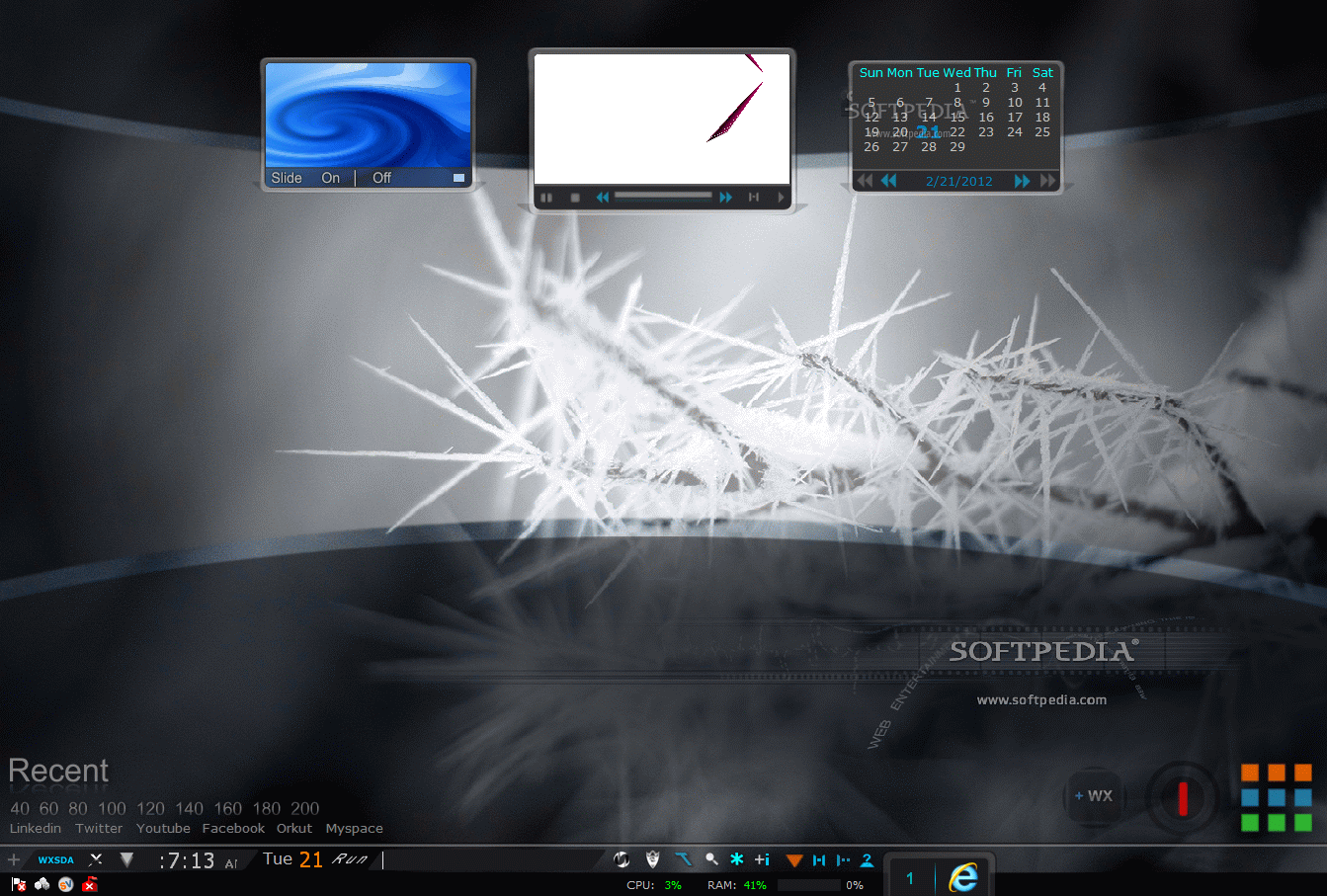This screenshot has width=1327, height=896.
Task: Open the Twitter shortcut link
Action: pos(99,829)
